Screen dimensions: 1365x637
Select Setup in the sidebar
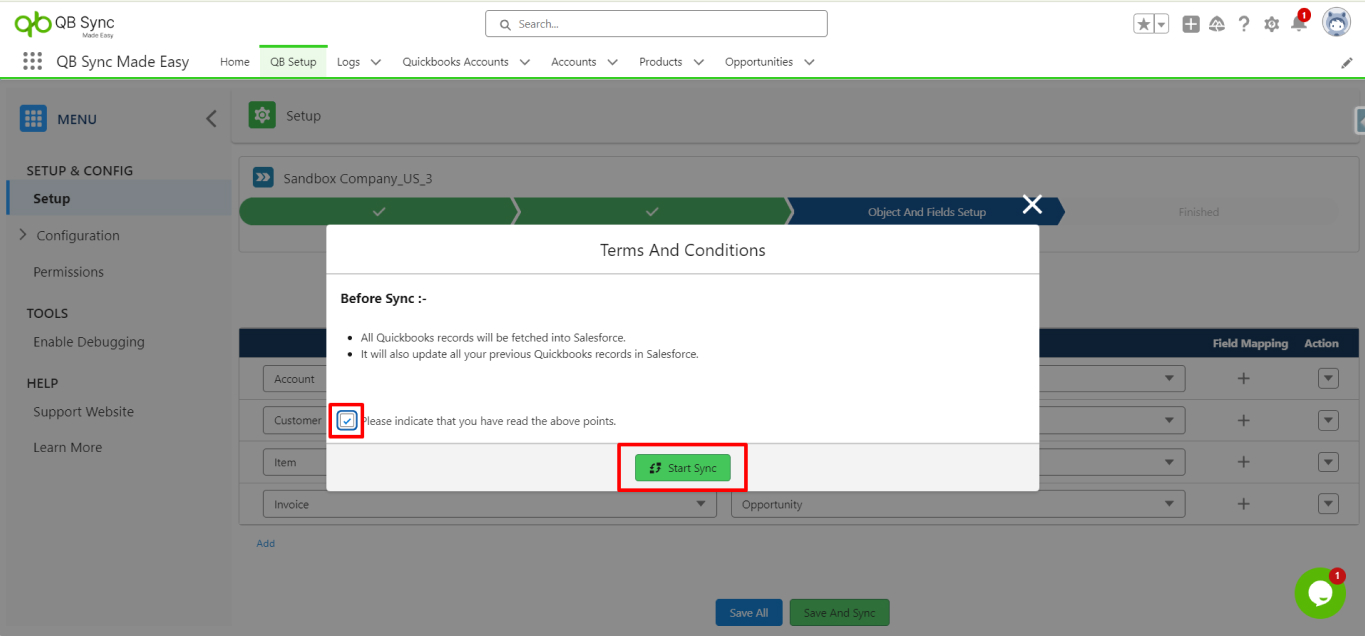click(x=119, y=198)
